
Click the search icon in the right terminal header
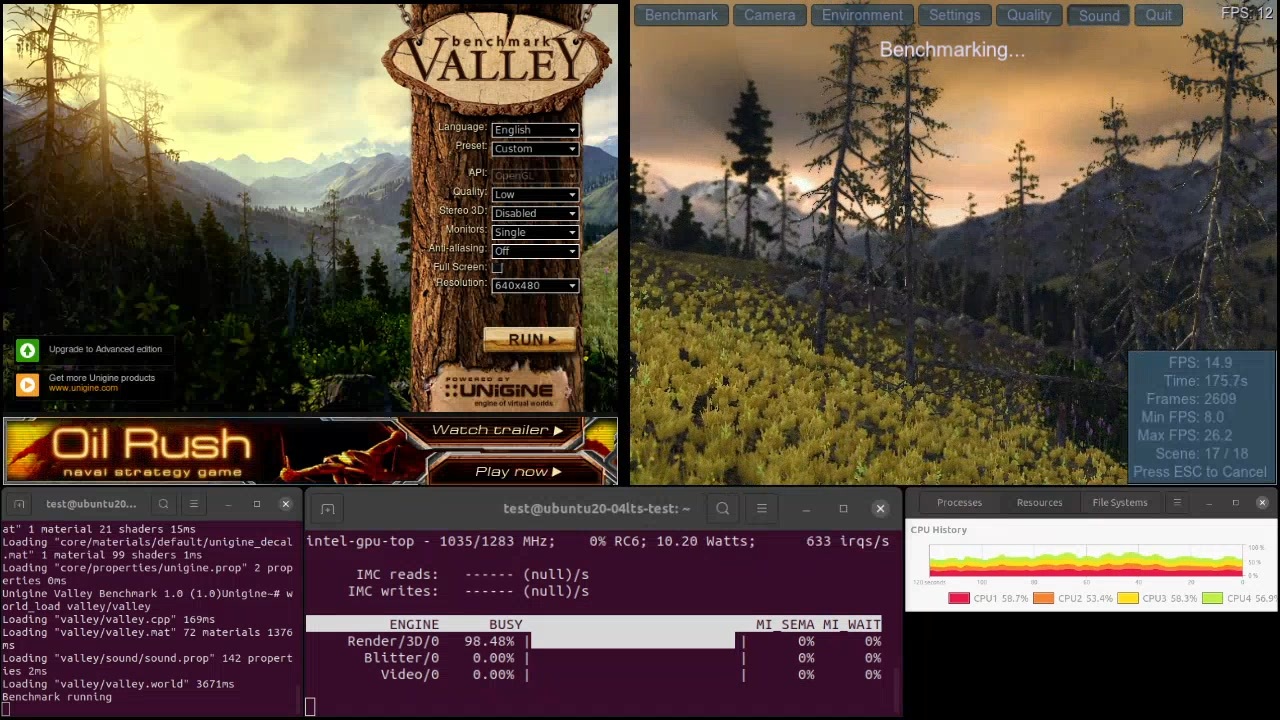click(722, 508)
